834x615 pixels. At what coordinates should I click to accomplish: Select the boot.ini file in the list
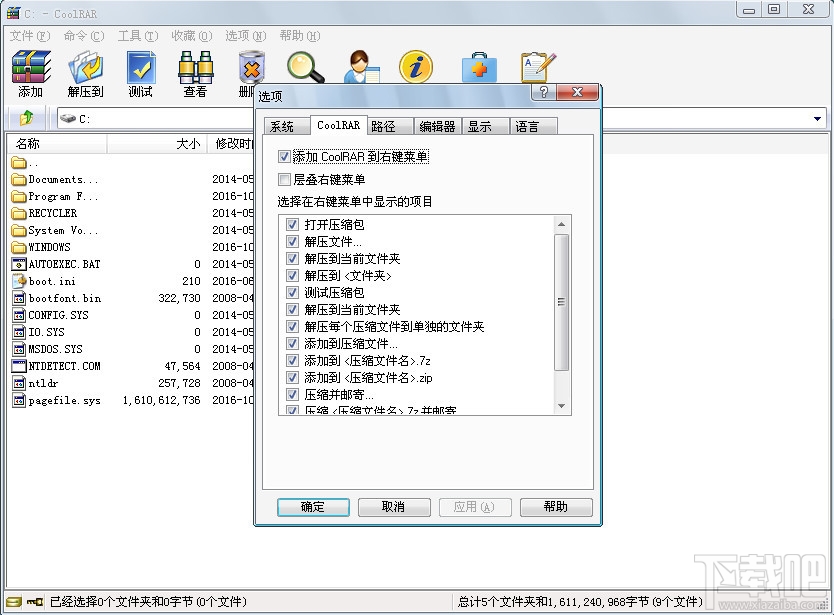pyautogui.click(x=48, y=281)
